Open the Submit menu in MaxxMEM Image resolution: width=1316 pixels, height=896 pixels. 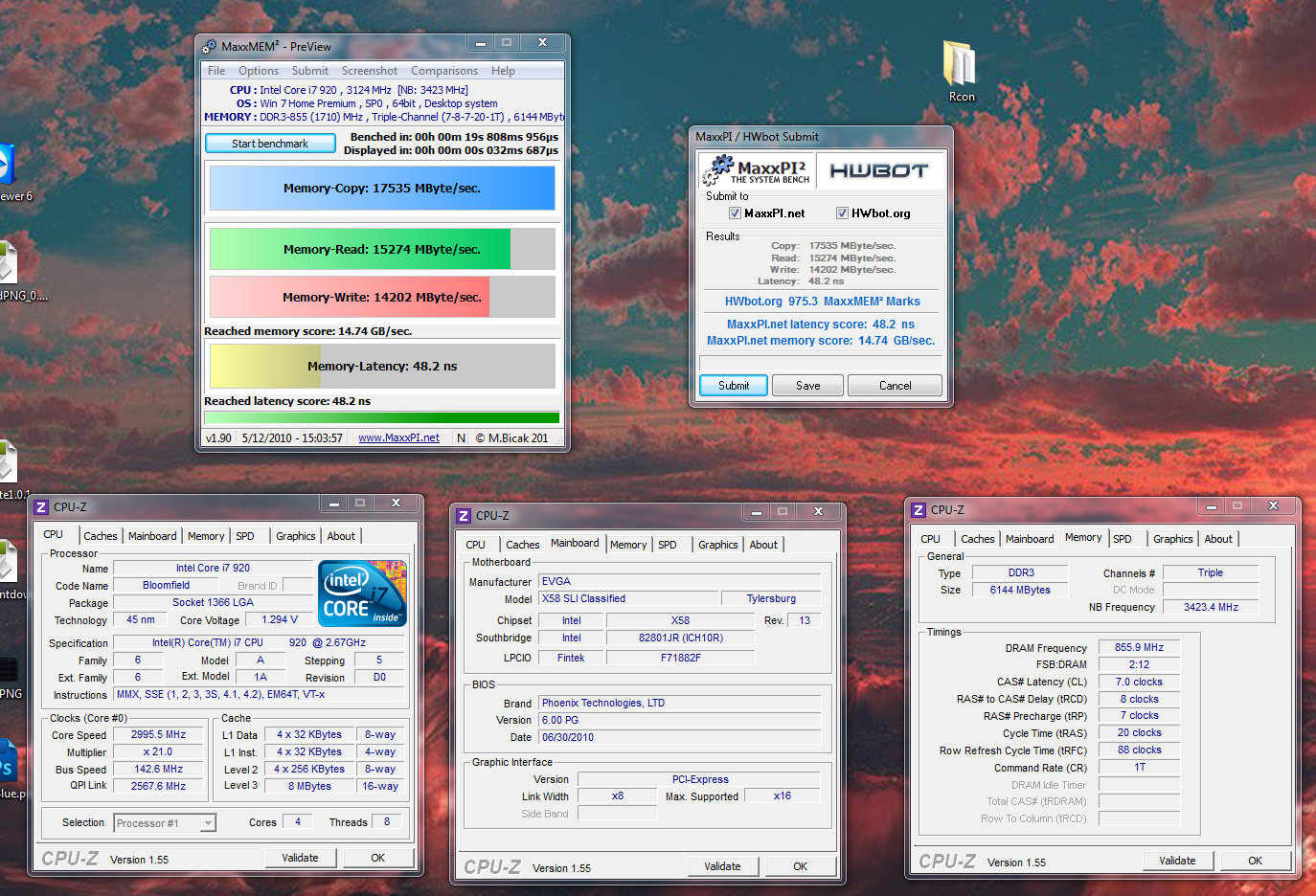[x=310, y=71]
